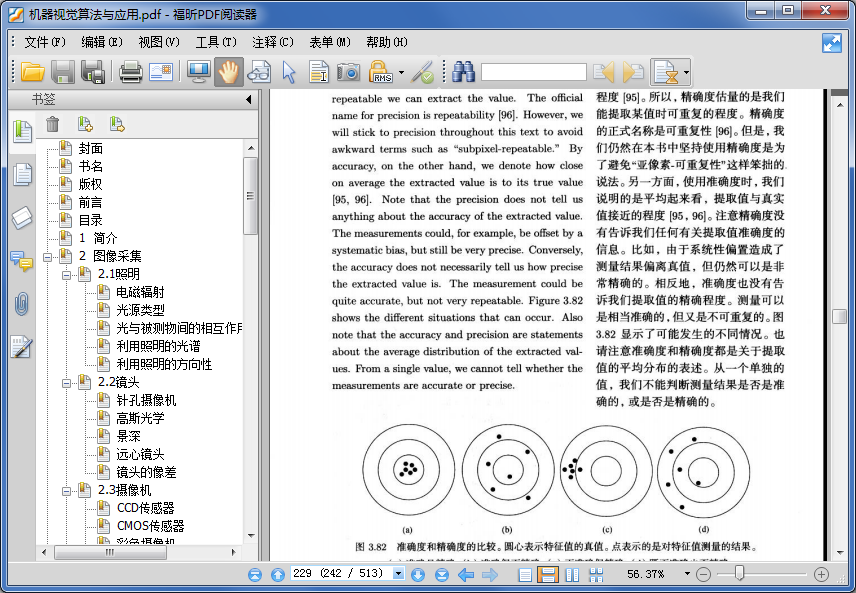The image size is (856, 593).
Task: Click the Print icon
Action: pos(131,72)
